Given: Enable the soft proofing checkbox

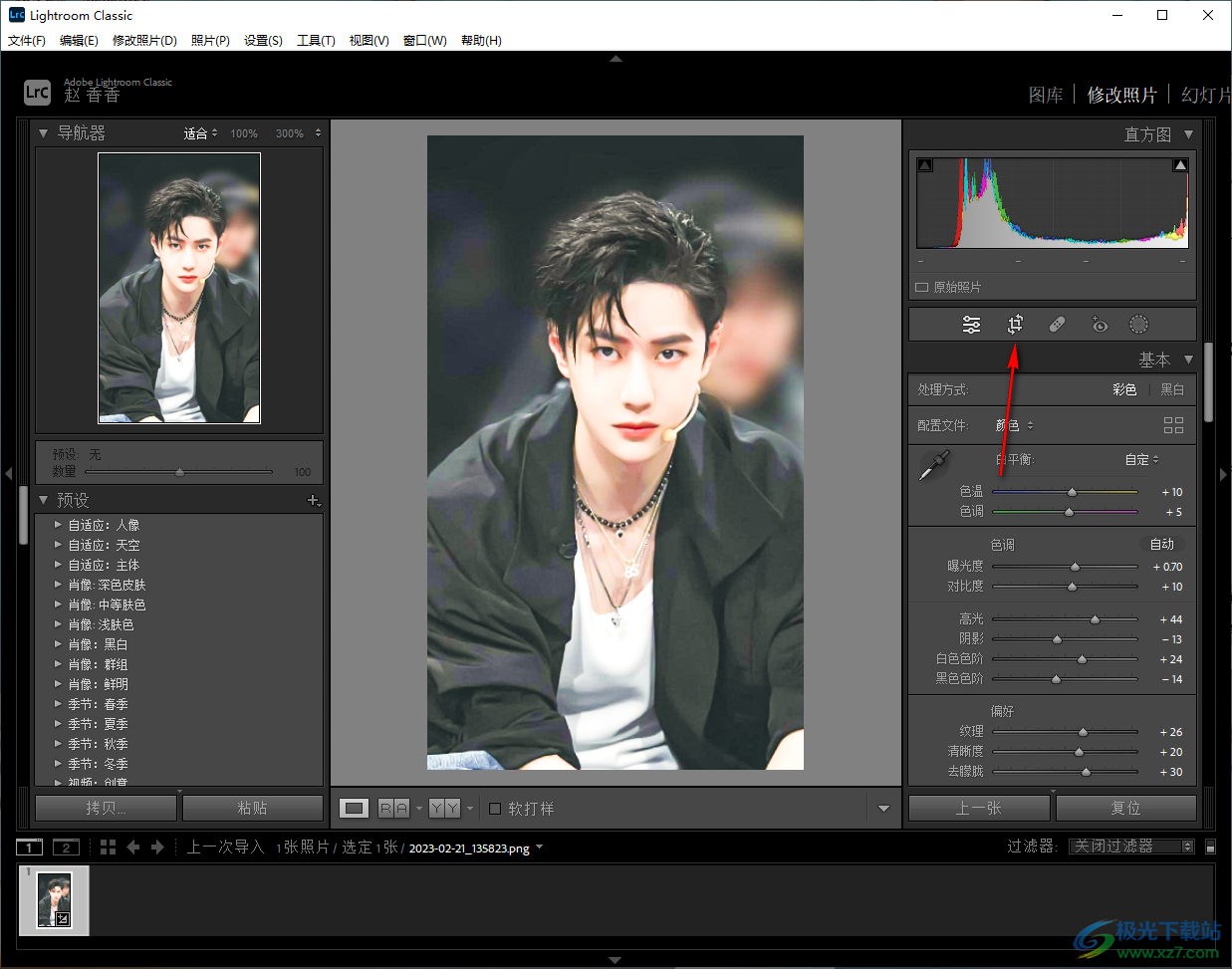Looking at the screenshot, I should pos(495,809).
